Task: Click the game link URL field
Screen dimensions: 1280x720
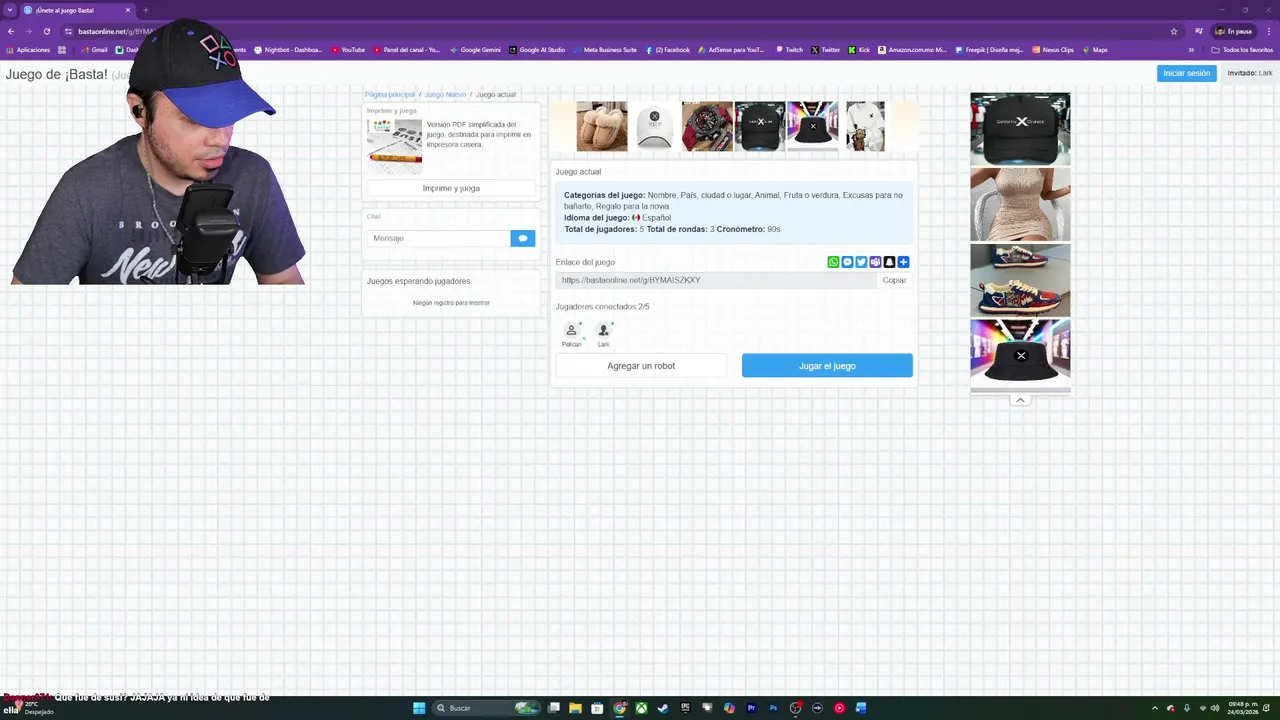Action: [716, 280]
